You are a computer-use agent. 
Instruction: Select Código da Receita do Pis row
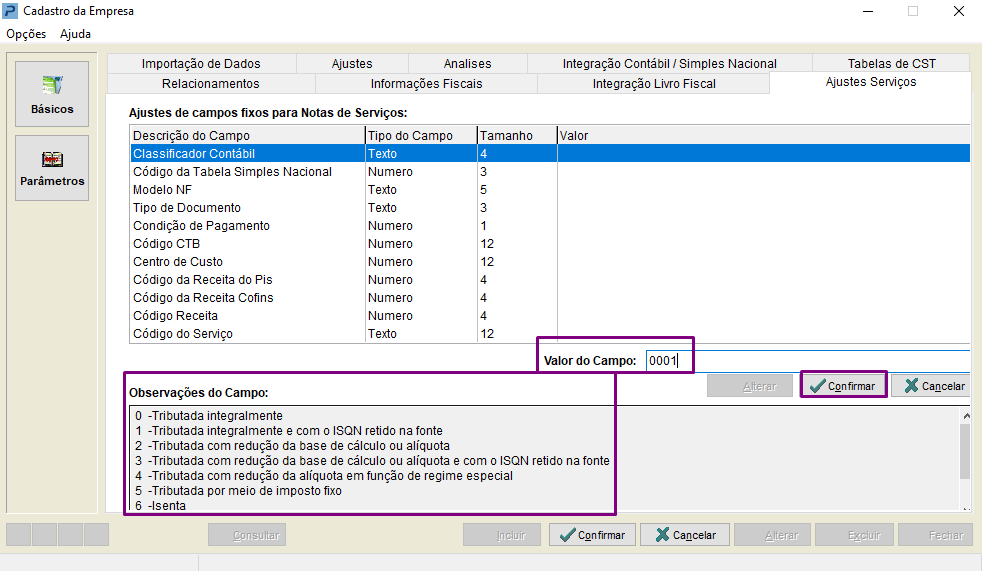(550, 280)
